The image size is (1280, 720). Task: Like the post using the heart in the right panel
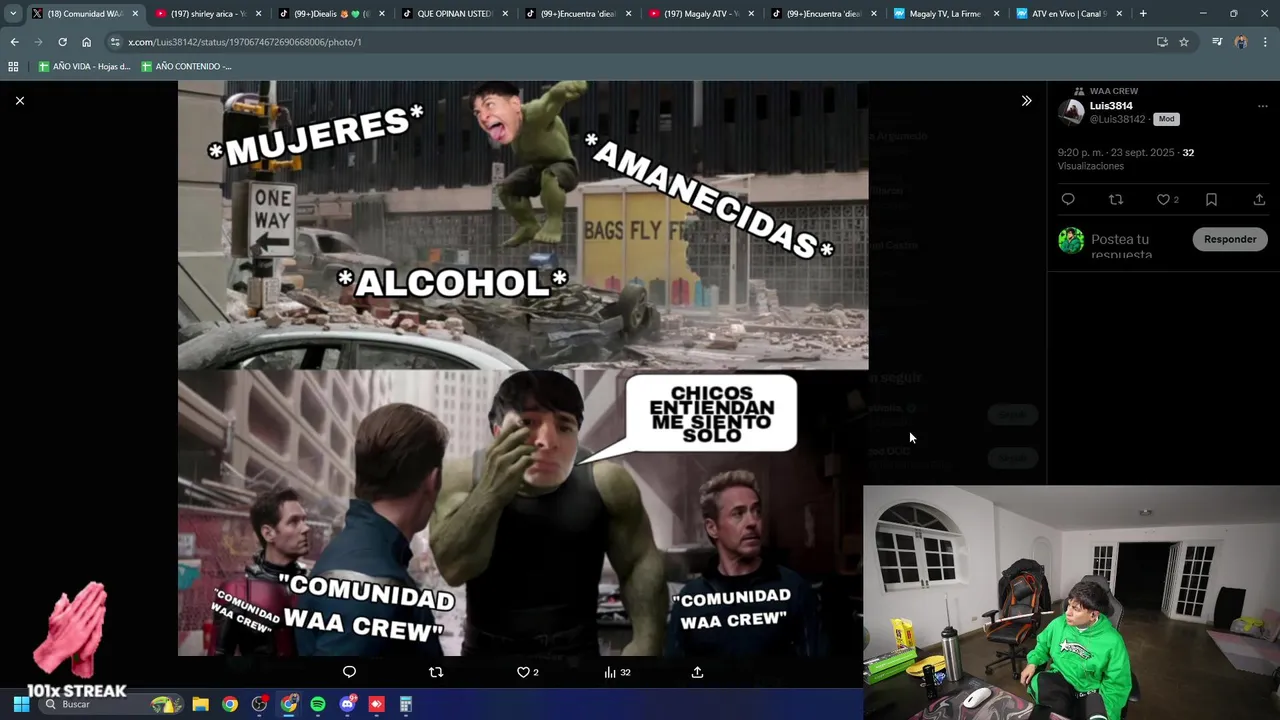click(1163, 199)
